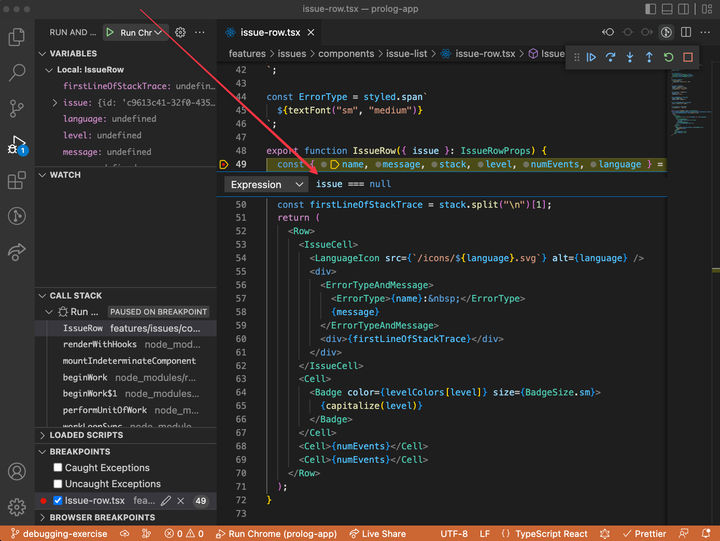The image size is (720, 541).
Task: Enable the Caught Exceptions checkbox
Action: coord(58,468)
